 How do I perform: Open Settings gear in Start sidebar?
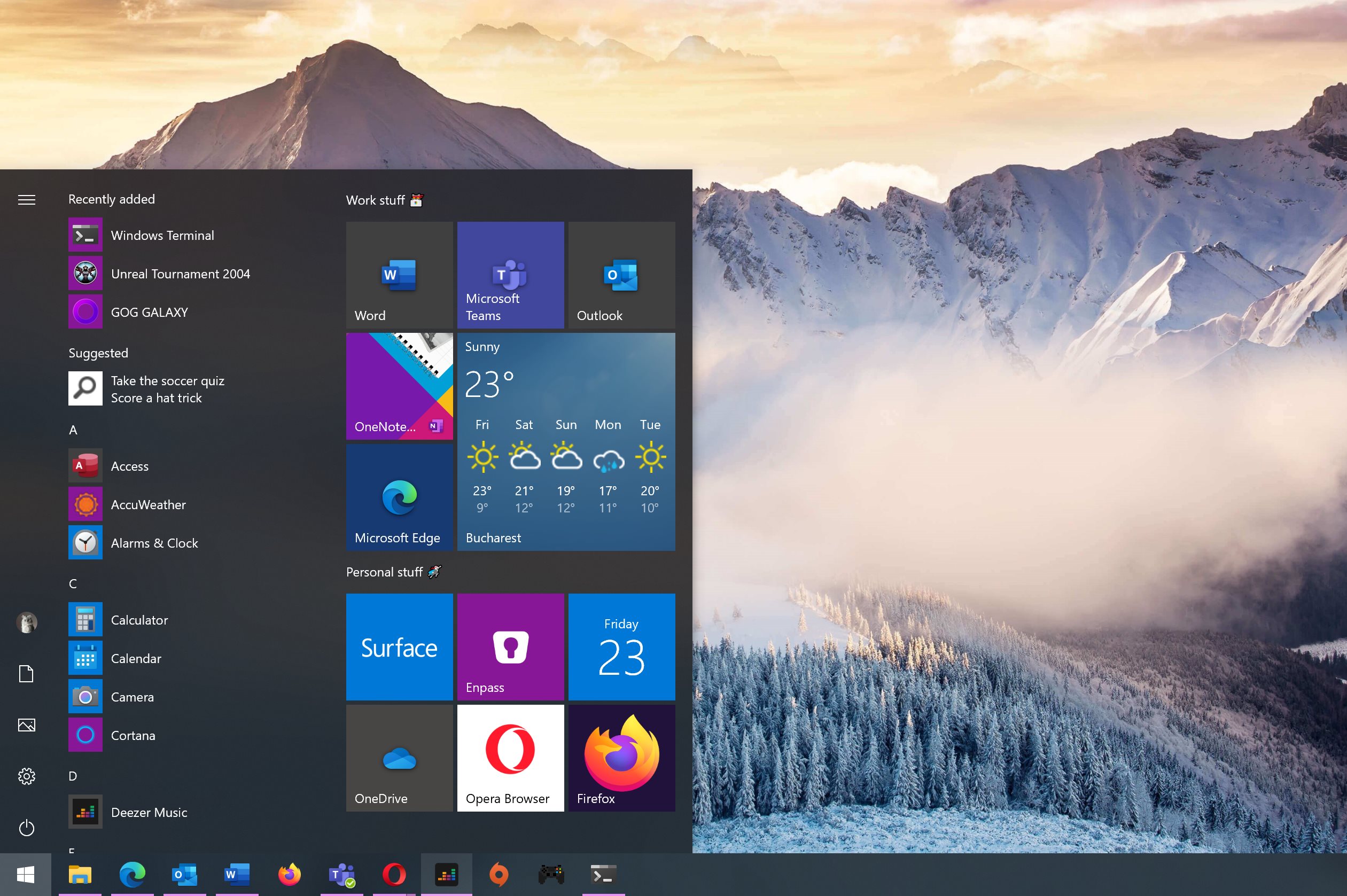pyautogui.click(x=26, y=776)
